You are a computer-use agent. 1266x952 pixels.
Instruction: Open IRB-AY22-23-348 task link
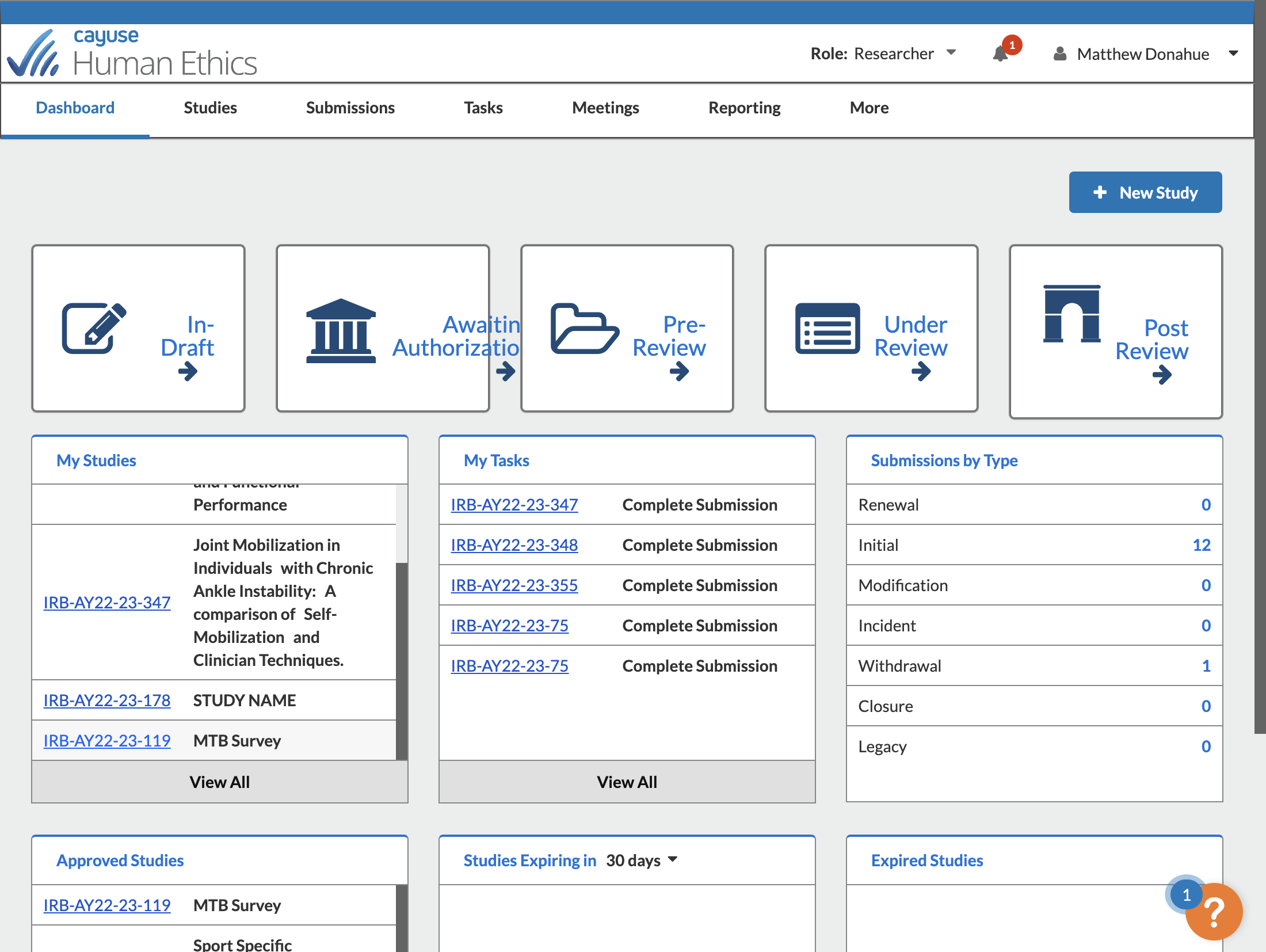[514, 545]
